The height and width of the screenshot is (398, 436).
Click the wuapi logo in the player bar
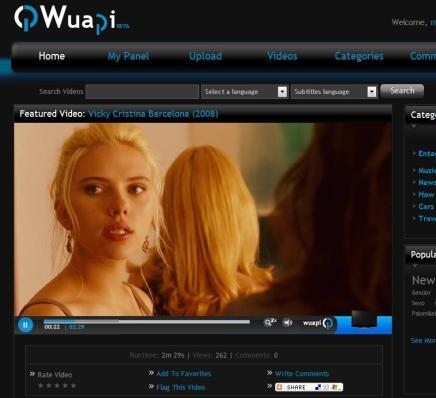click(x=318, y=323)
